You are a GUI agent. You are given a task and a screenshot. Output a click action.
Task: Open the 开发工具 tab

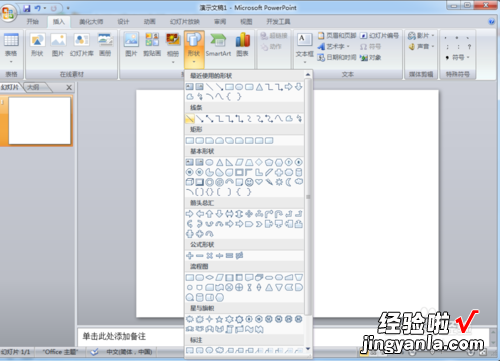coord(278,22)
